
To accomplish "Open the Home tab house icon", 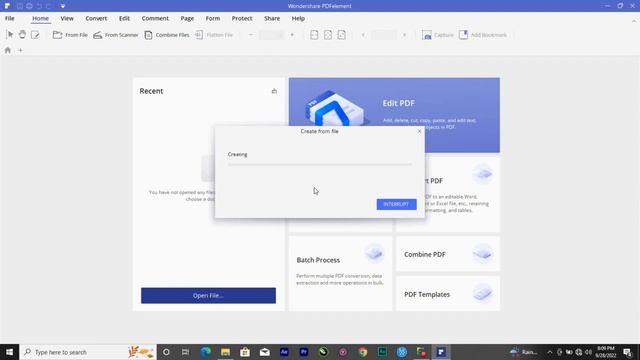I will (x=7, y=50).
